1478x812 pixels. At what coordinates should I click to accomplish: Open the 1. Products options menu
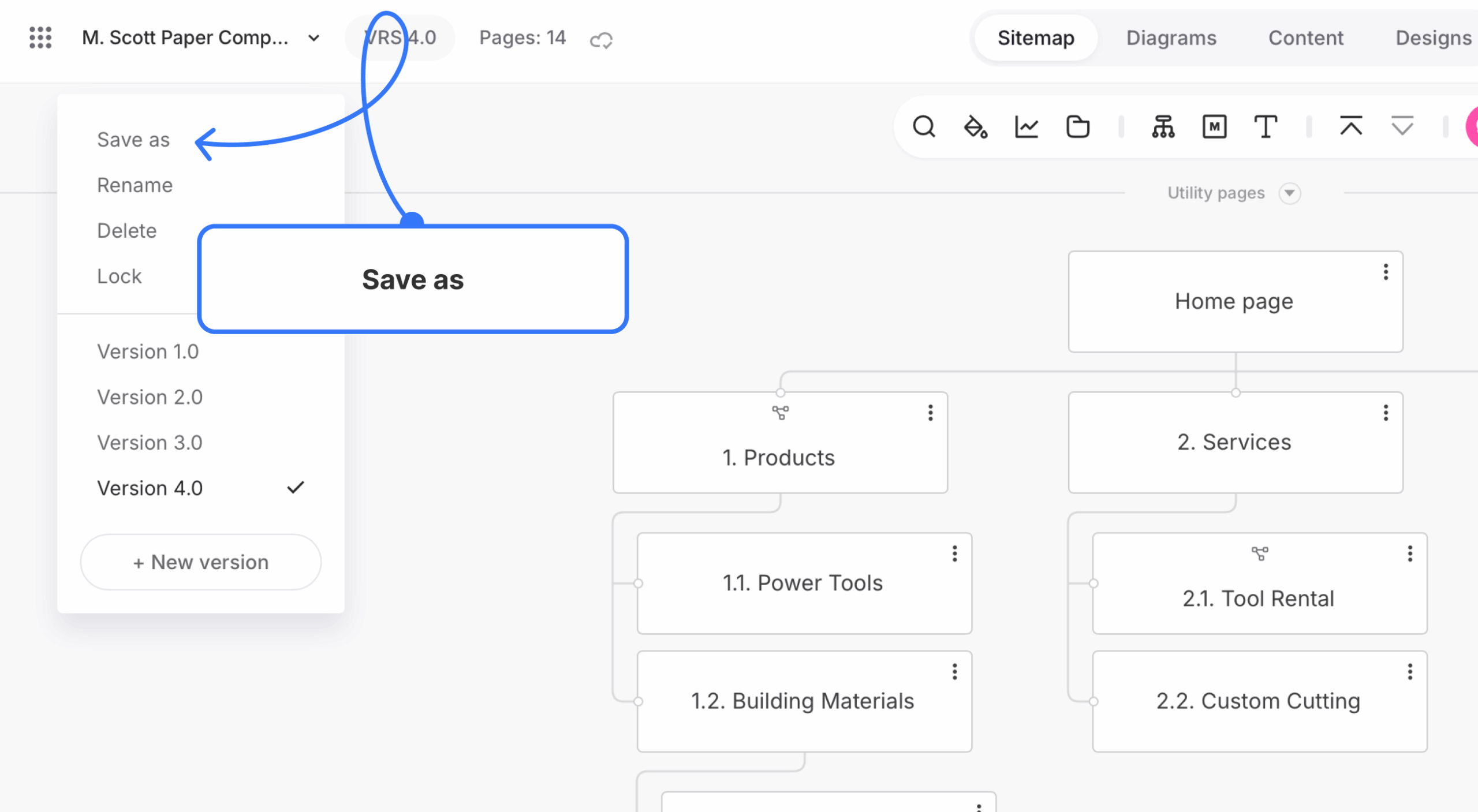(x=931, y=413)
